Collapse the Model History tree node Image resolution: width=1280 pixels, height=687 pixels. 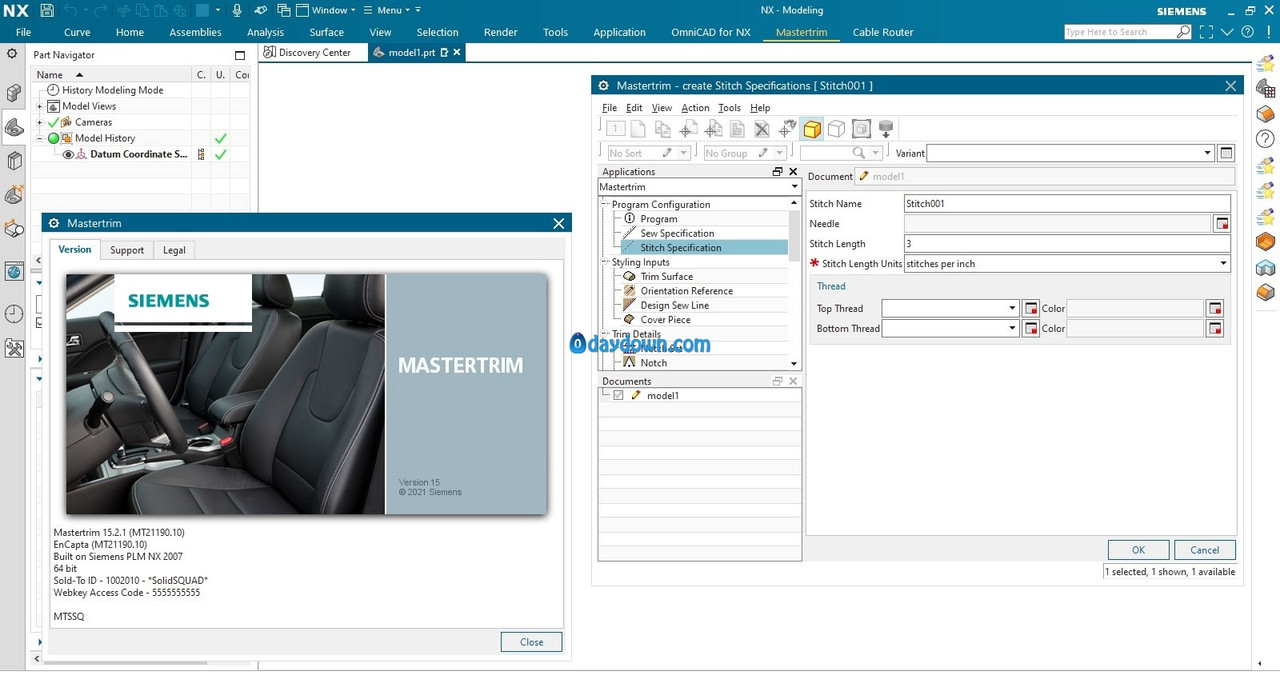pos(40,138)
